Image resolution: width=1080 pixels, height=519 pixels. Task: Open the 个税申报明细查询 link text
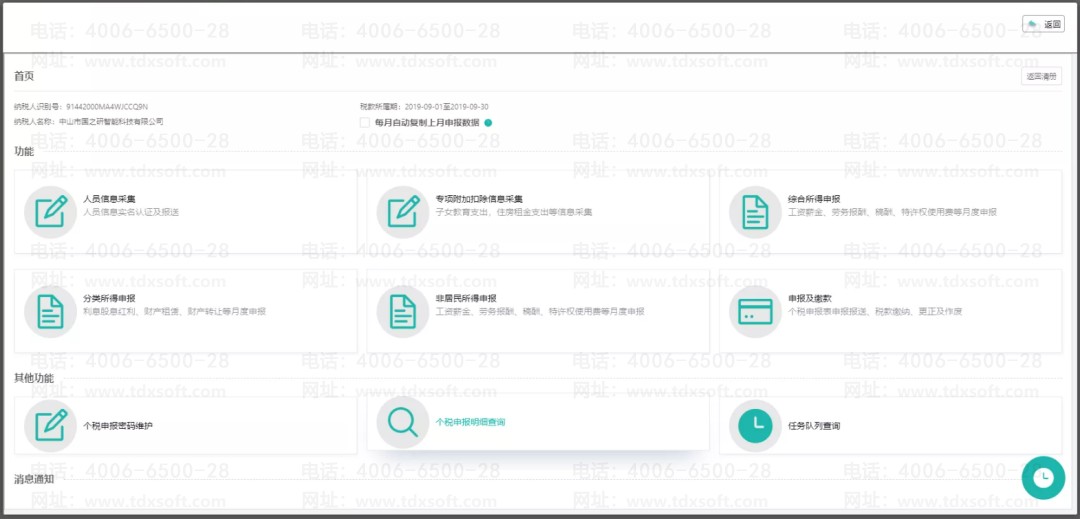point(470,422)
